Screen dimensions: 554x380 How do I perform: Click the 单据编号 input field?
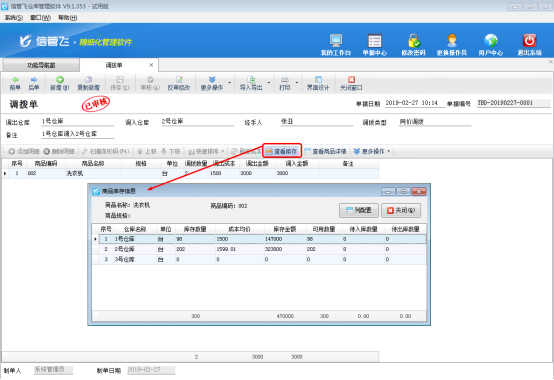[513, 103]
